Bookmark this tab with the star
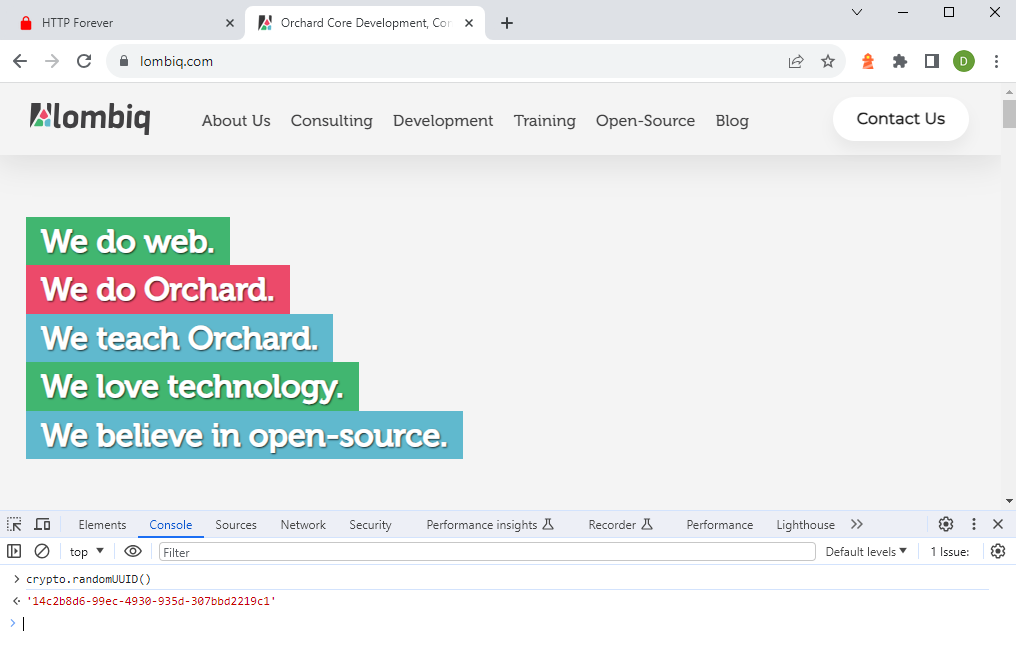Image resolution: width=1016 pixels, height=648 pixels. 827,62
